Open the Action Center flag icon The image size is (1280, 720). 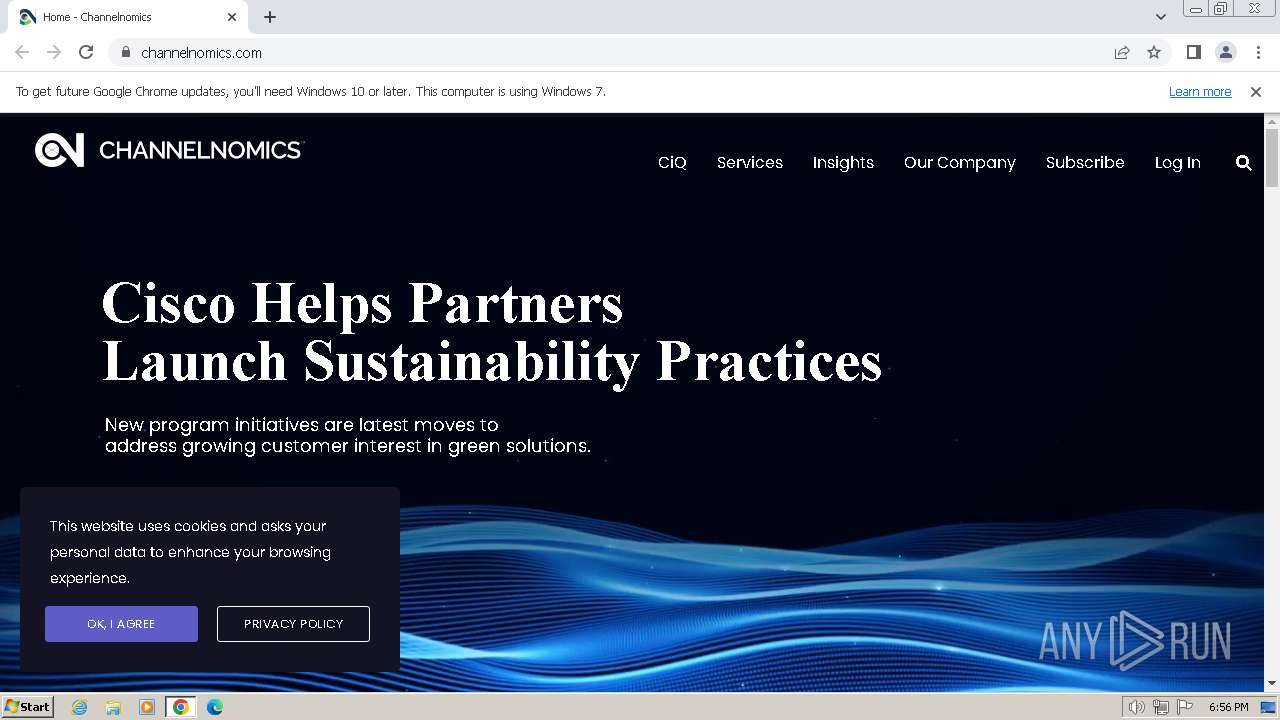tap(1185, 707)
